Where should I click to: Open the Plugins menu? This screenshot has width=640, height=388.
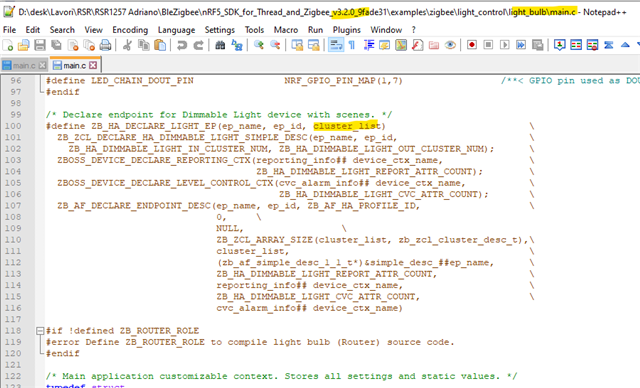(347, 30)
